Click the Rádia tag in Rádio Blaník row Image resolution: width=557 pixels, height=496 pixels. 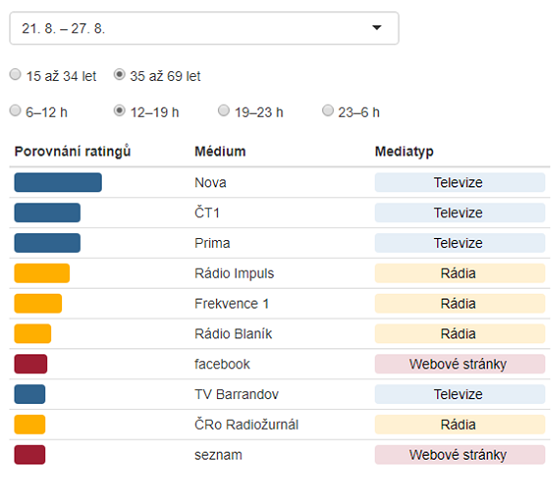click(460, 334)
